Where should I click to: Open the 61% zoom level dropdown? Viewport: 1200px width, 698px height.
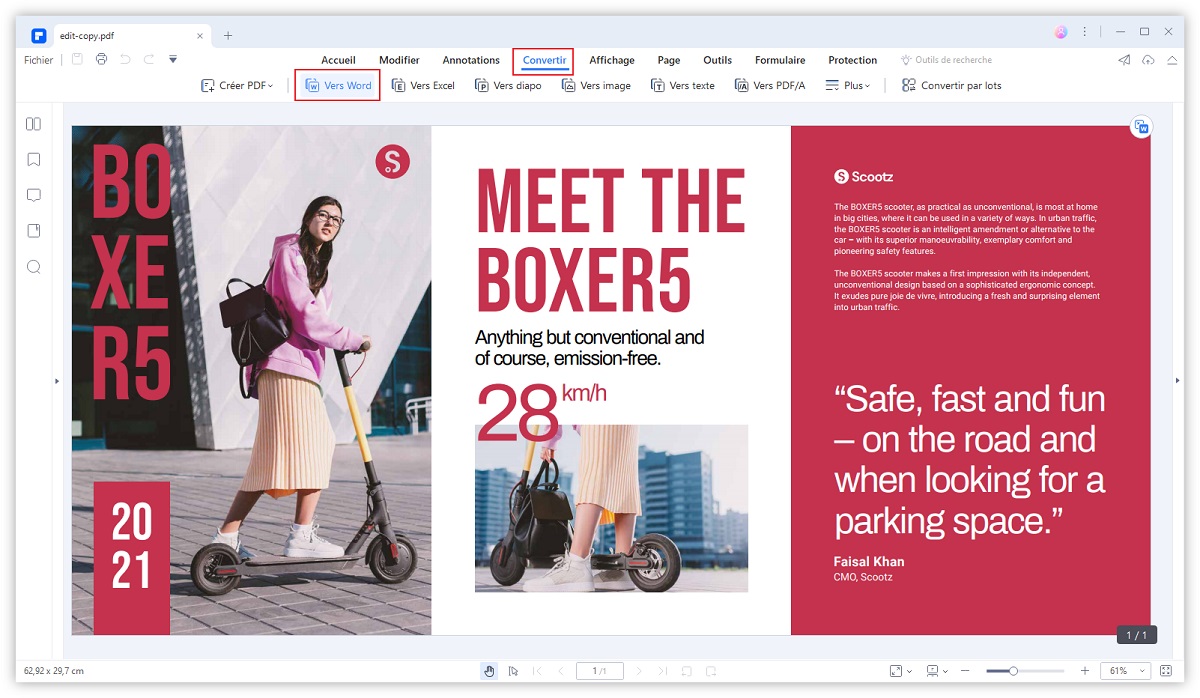pyautogui.click(x=1126, y=671)
